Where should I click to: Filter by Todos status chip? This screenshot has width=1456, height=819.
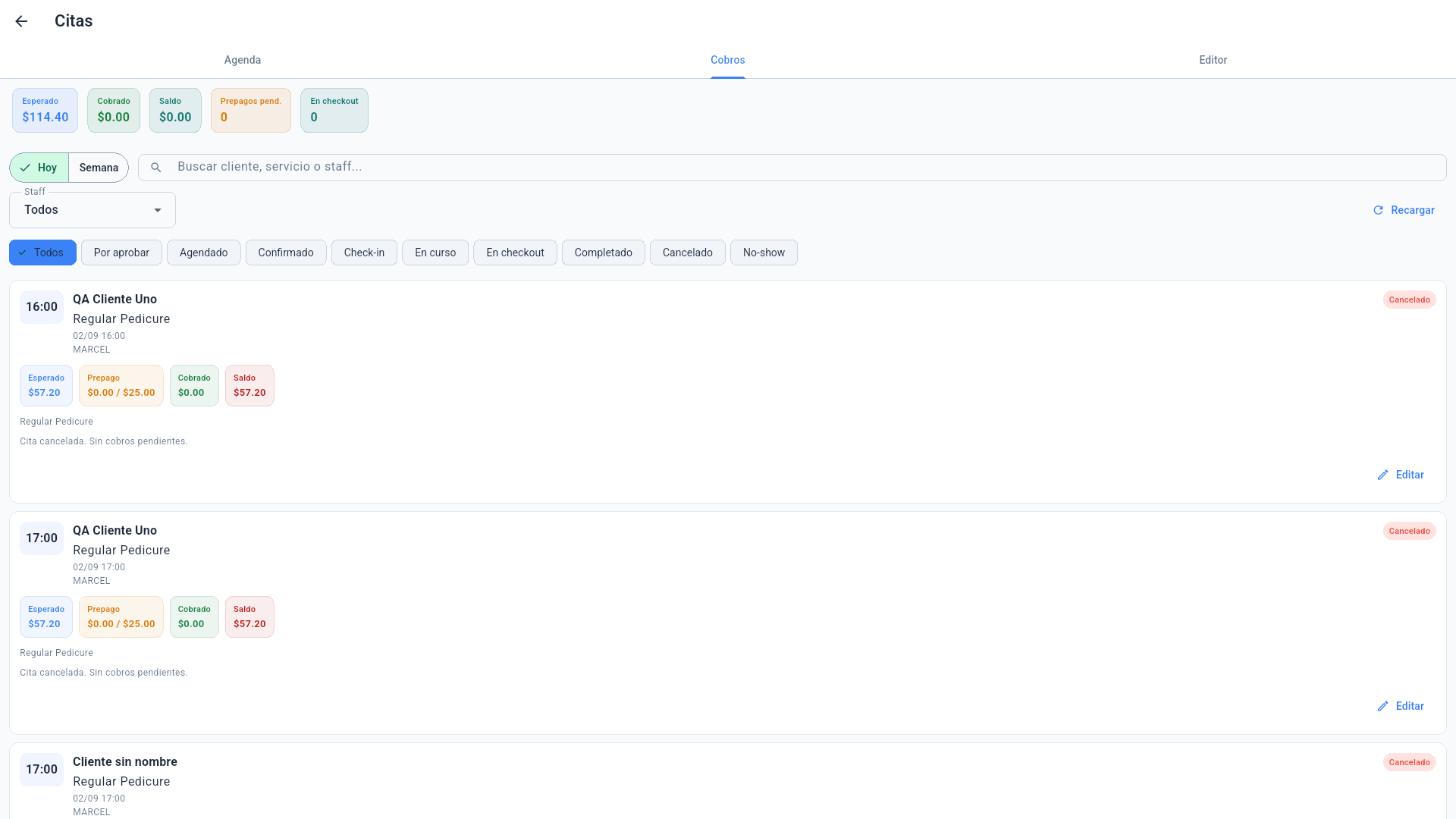tap(42, 253)
